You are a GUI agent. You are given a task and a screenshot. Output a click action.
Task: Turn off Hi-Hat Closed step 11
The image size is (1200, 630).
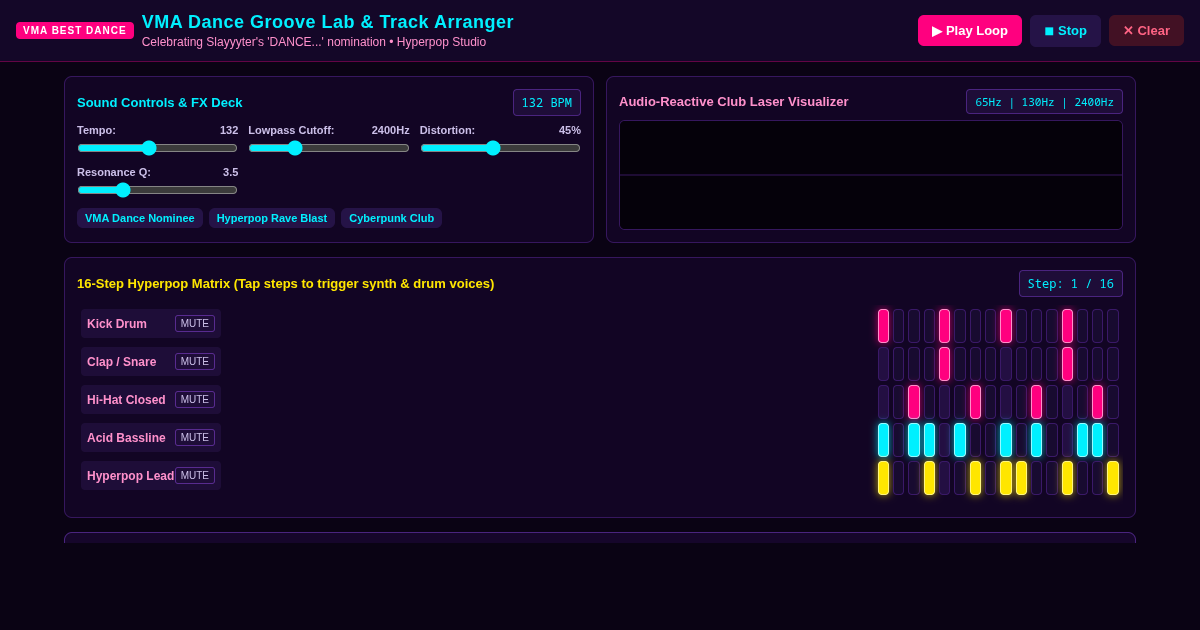point(1036,402)
